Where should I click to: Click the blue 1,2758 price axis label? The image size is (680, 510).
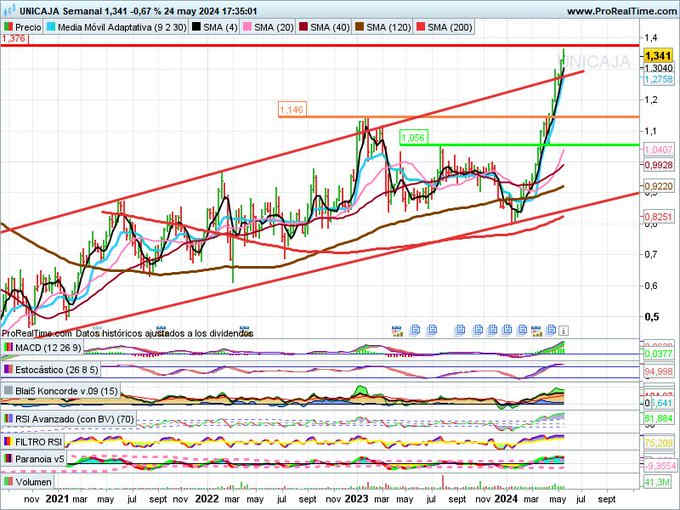658,79
